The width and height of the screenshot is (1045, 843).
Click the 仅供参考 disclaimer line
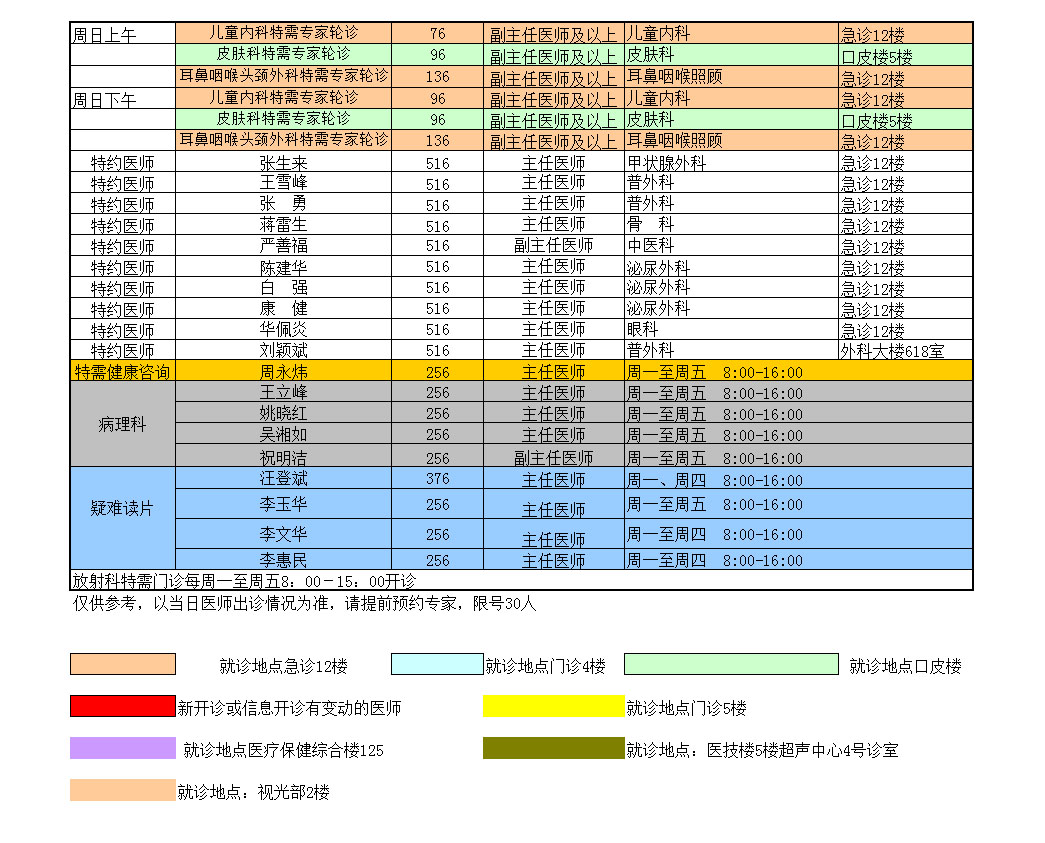[304, 604]
